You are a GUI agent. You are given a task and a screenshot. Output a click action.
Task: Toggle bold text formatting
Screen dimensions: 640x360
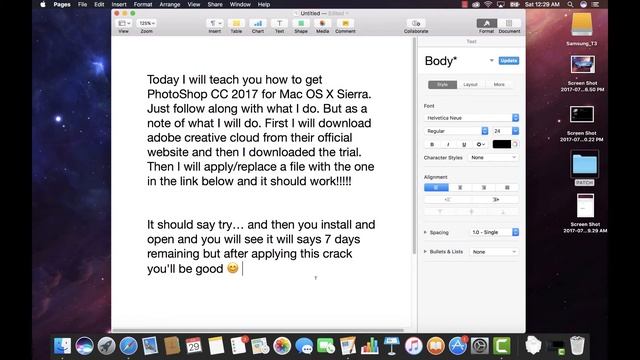[432, 144]
